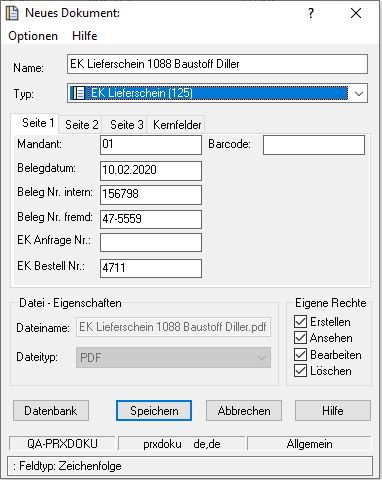382x480 pixels.
Task: Click the Hilfe button at bottom
Action: (x=333, y=411)
